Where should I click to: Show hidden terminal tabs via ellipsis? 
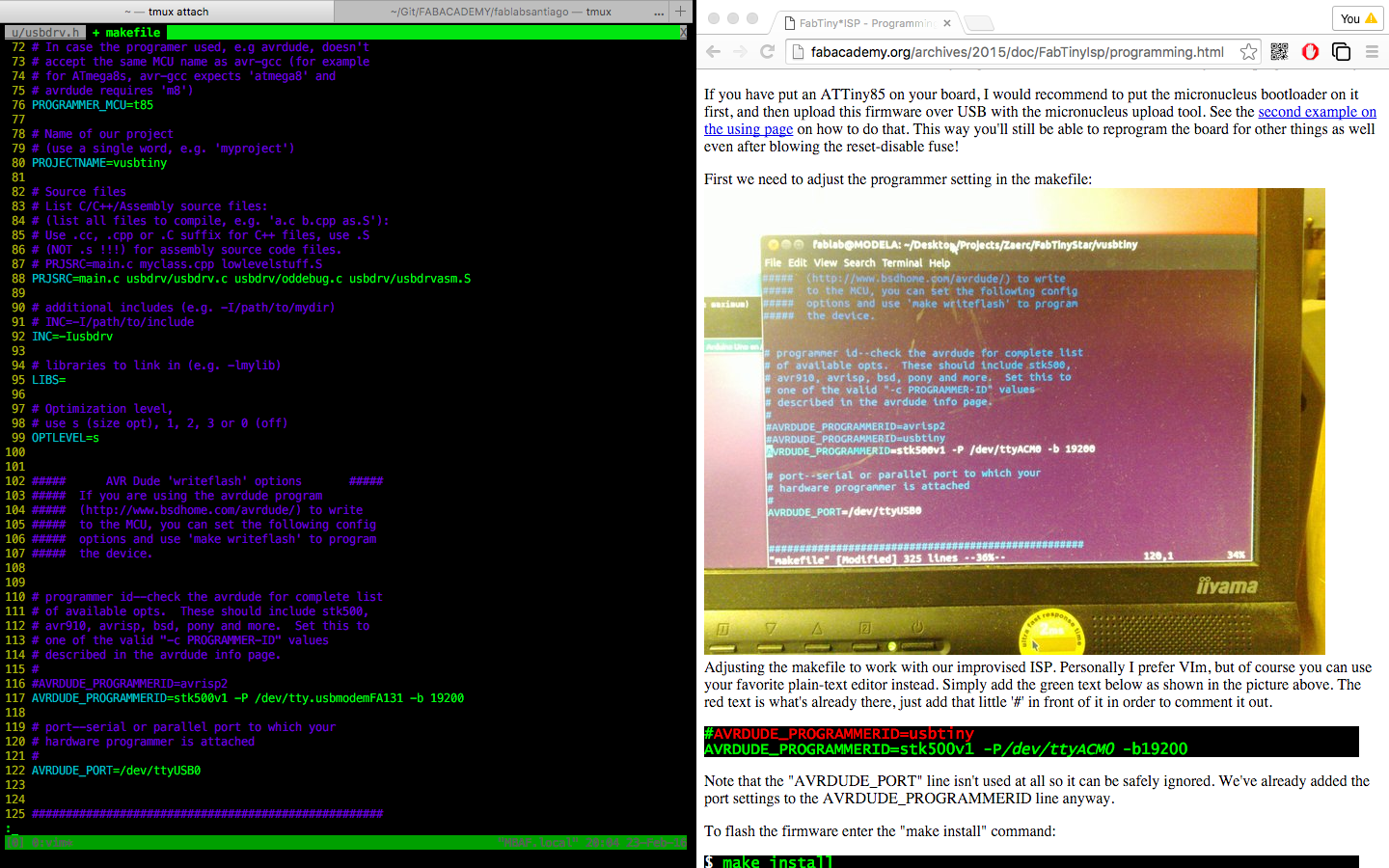(x=659, y=13)
